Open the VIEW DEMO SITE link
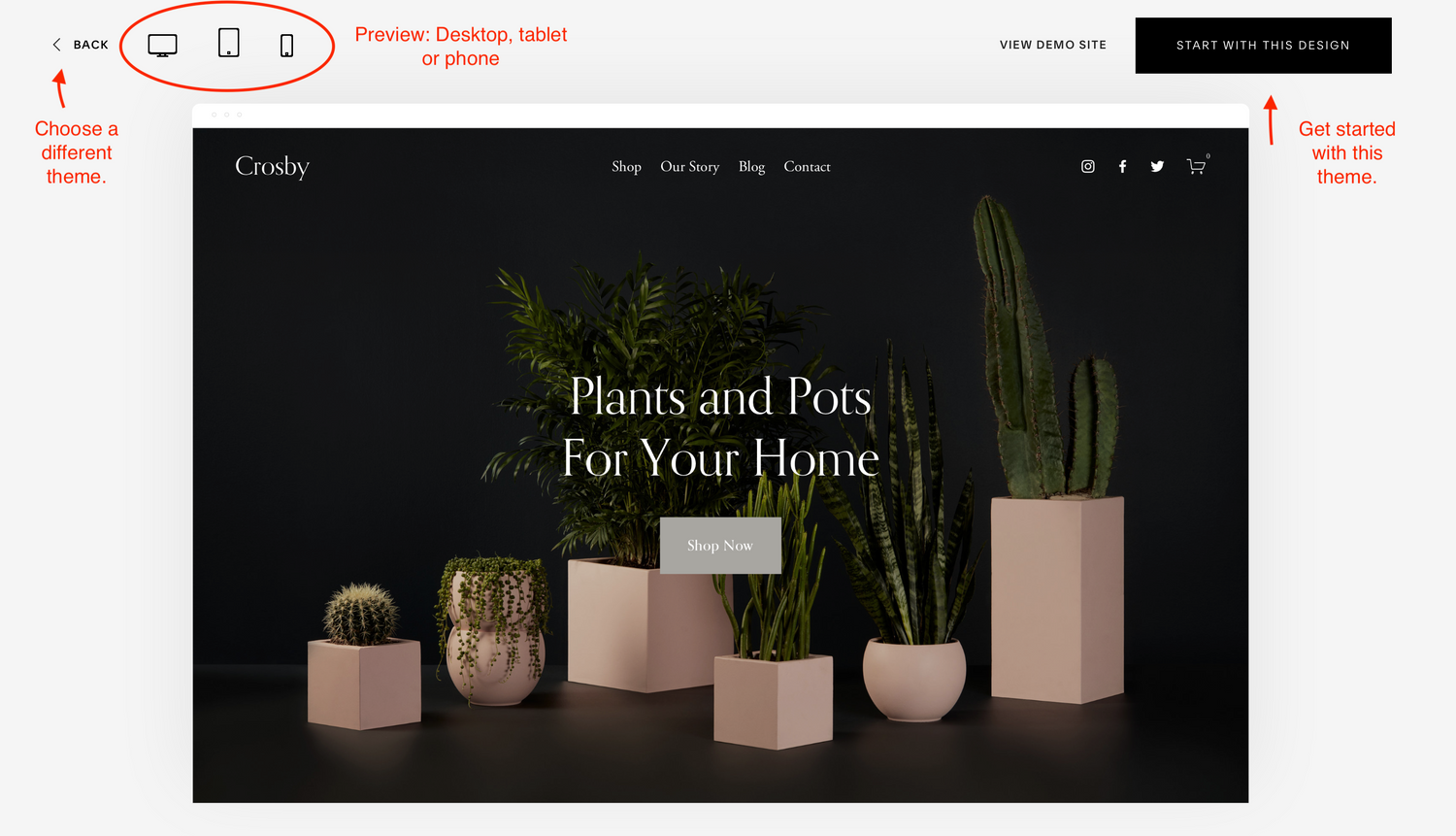 (x=1053, y=45)
